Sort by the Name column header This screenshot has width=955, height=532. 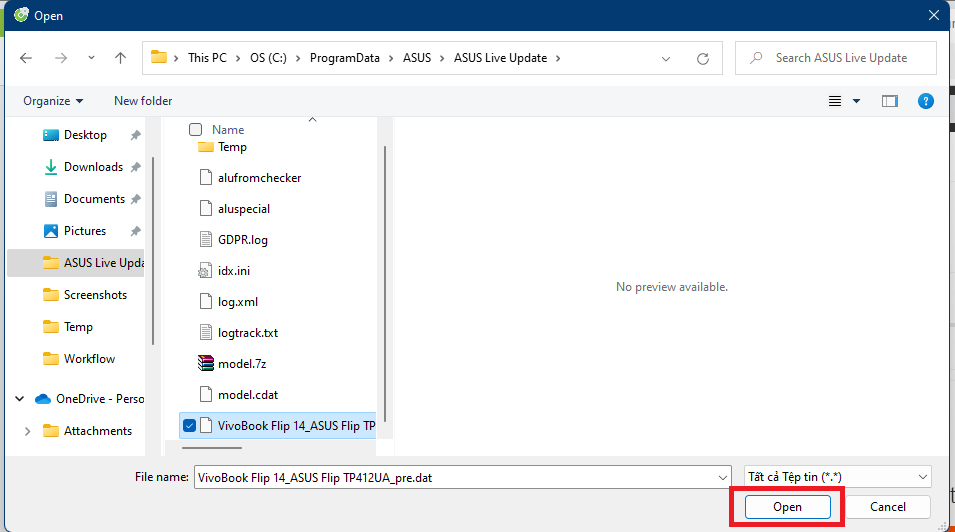(x=228, y=130)
